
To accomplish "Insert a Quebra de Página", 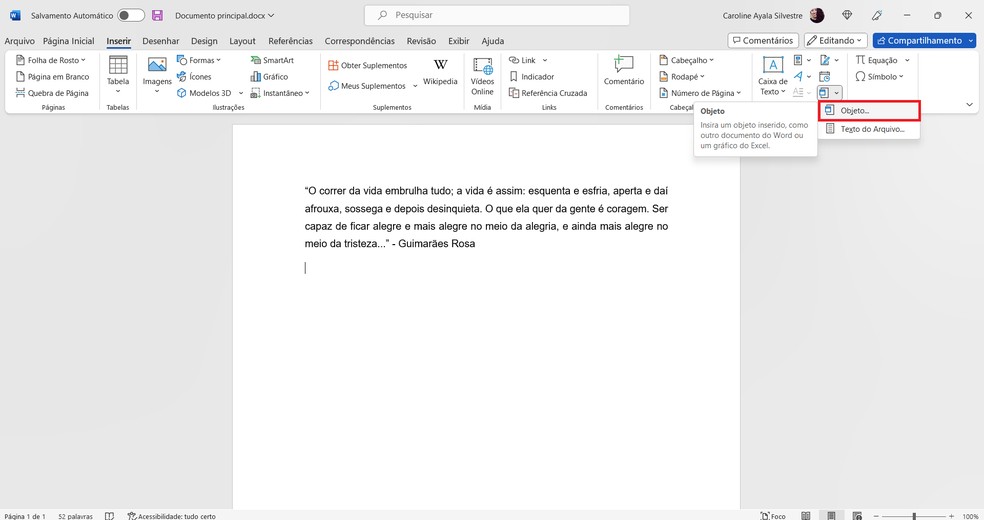I will tap(52, 93).
